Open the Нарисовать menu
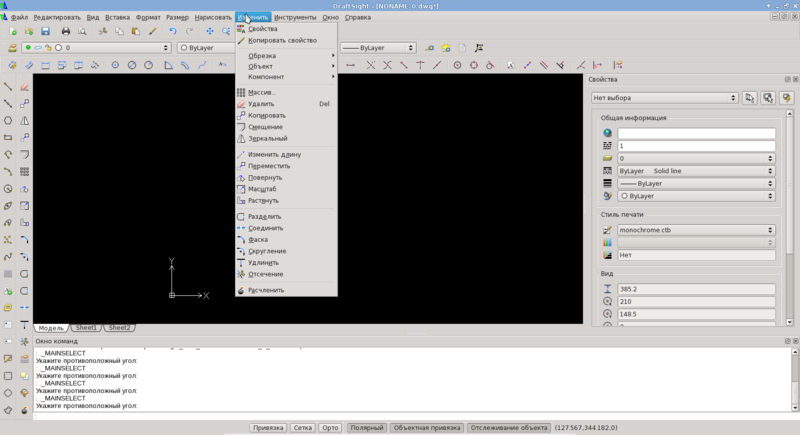Image resolution: width=800 pixels, height=435 pixels. click(213, 17)
